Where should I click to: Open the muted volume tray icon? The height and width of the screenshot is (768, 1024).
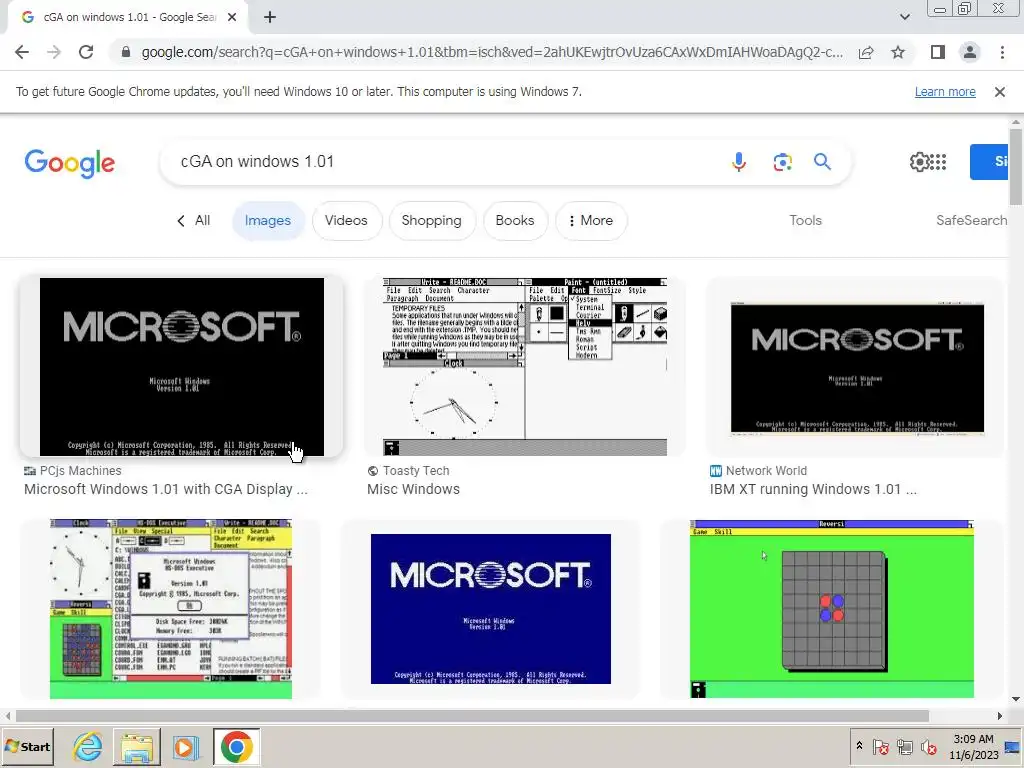point(928,746)
